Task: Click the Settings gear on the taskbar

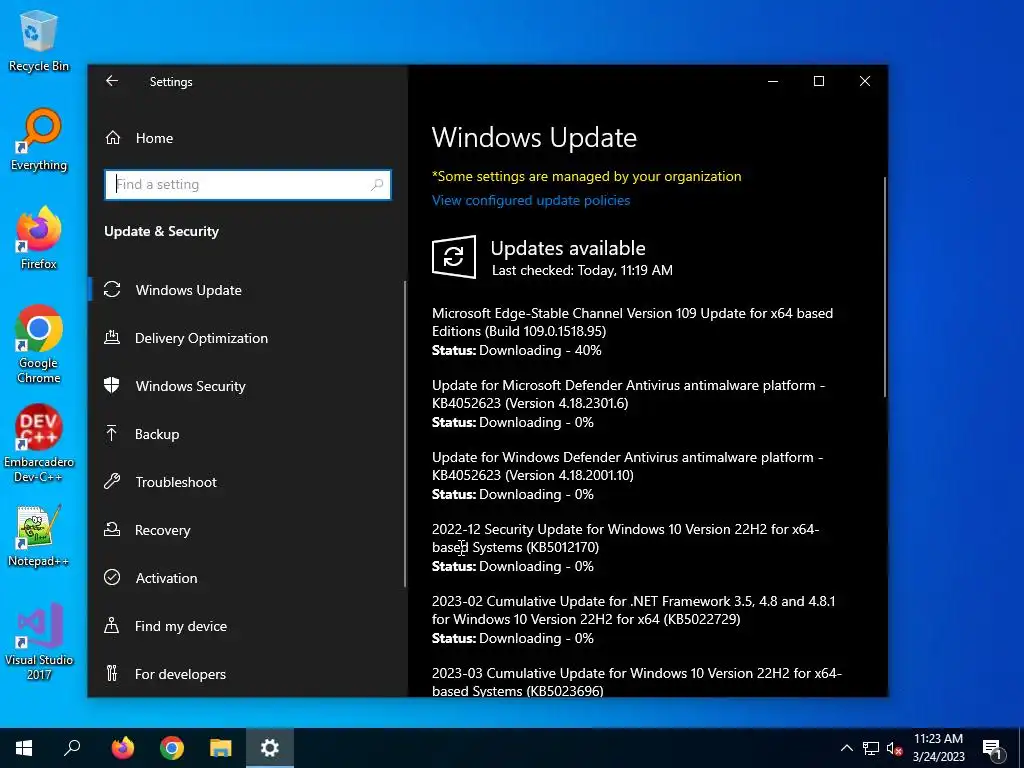Action: [270, 748]
